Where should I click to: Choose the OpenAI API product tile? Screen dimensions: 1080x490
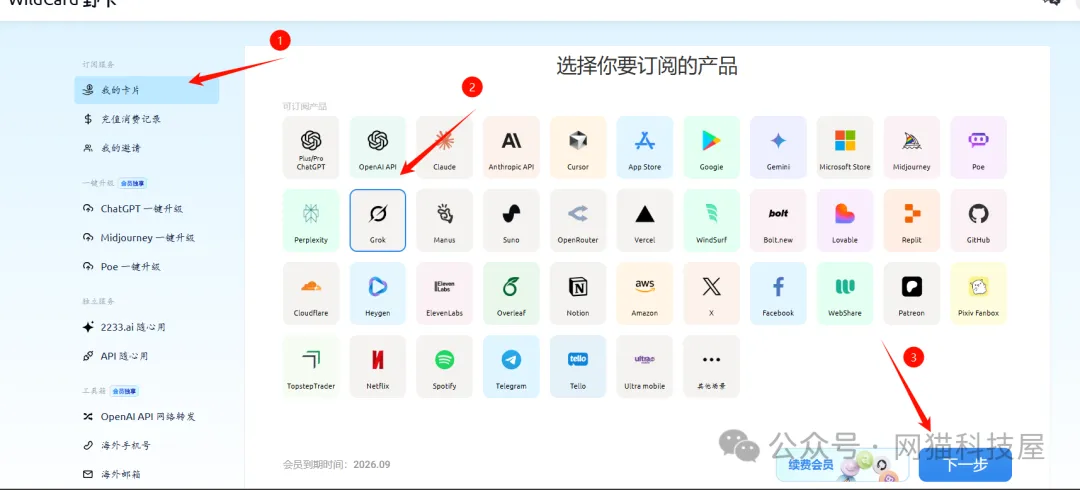(377, 147)
